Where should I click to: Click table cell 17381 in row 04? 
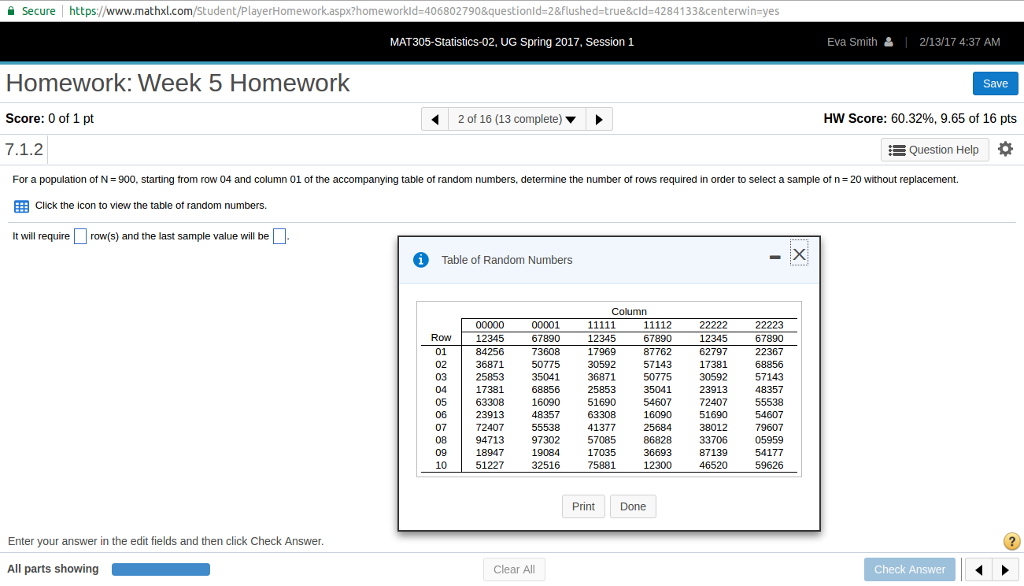pos(490,390)
